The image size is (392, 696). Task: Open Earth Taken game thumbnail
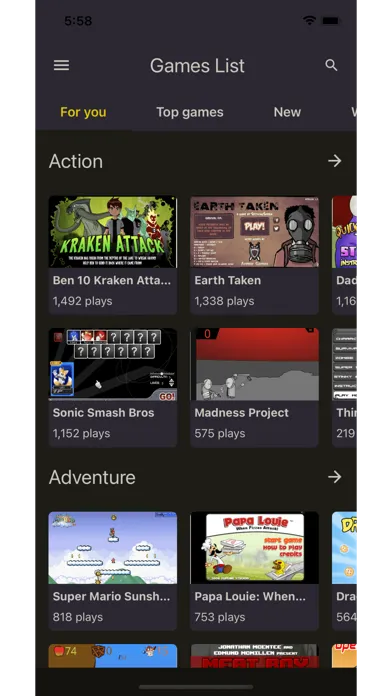coord(254,232)
